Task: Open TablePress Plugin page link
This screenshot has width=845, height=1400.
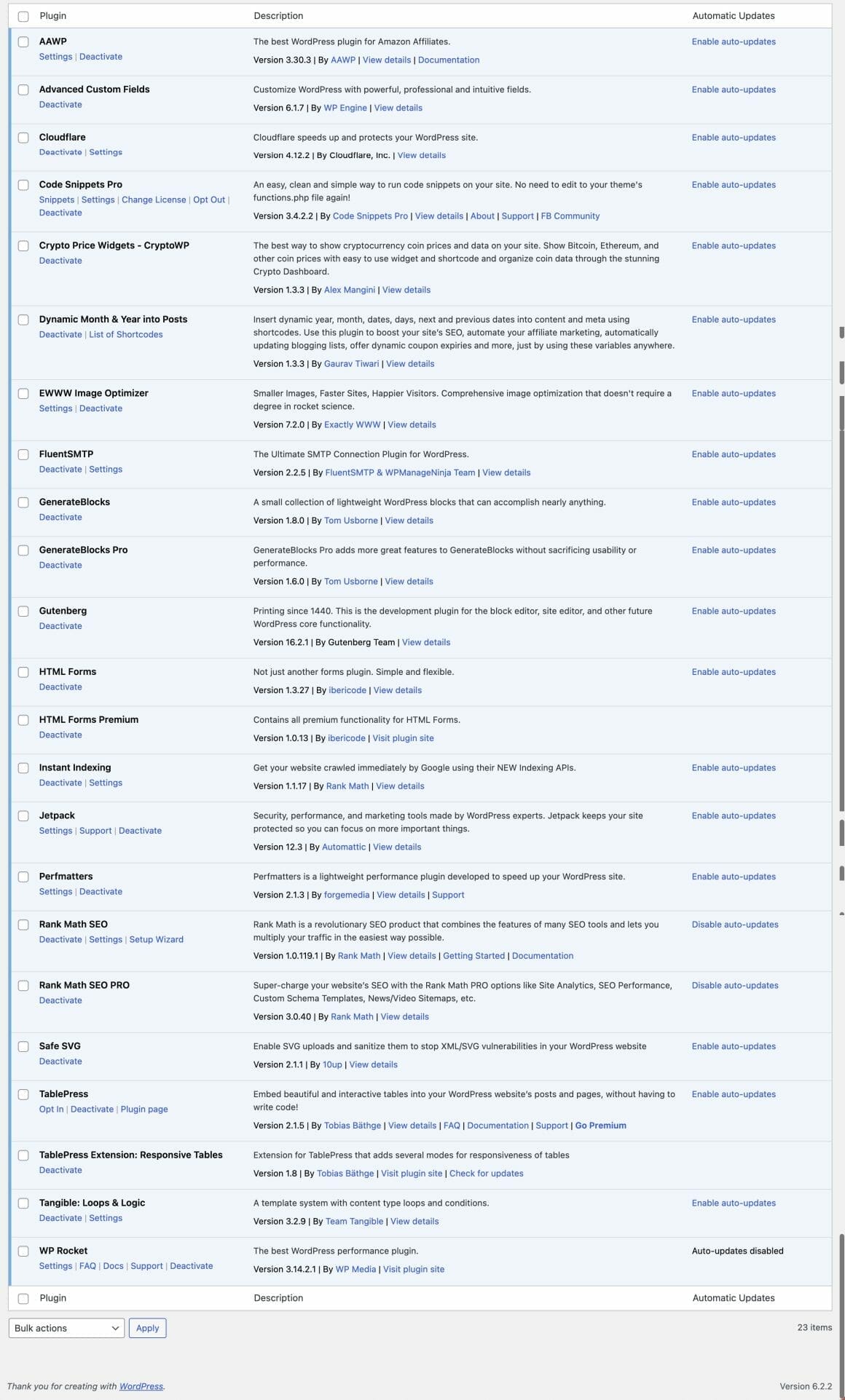Action: point(144,1110)
